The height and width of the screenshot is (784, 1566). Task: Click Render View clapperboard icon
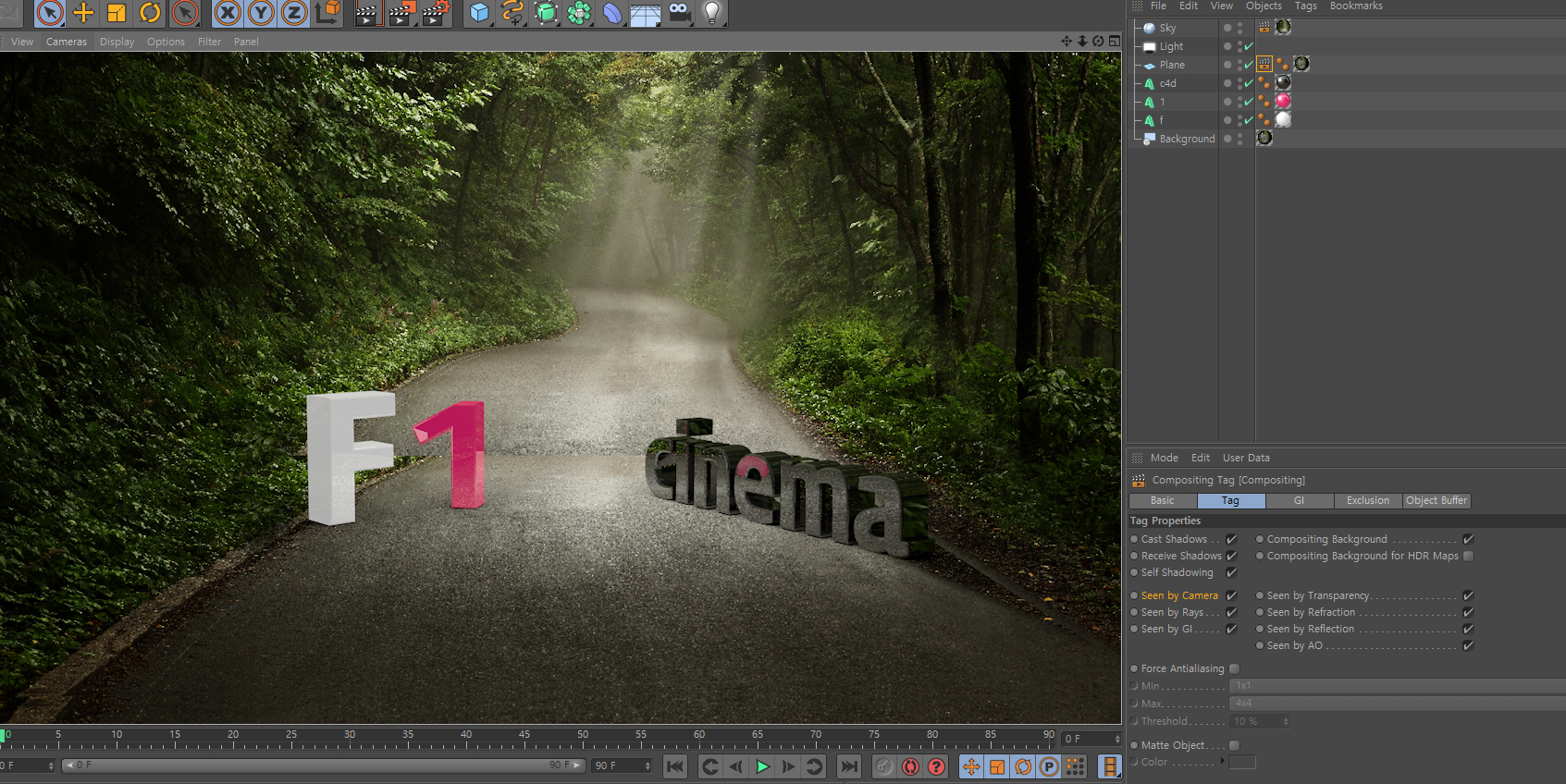(368, 13)
